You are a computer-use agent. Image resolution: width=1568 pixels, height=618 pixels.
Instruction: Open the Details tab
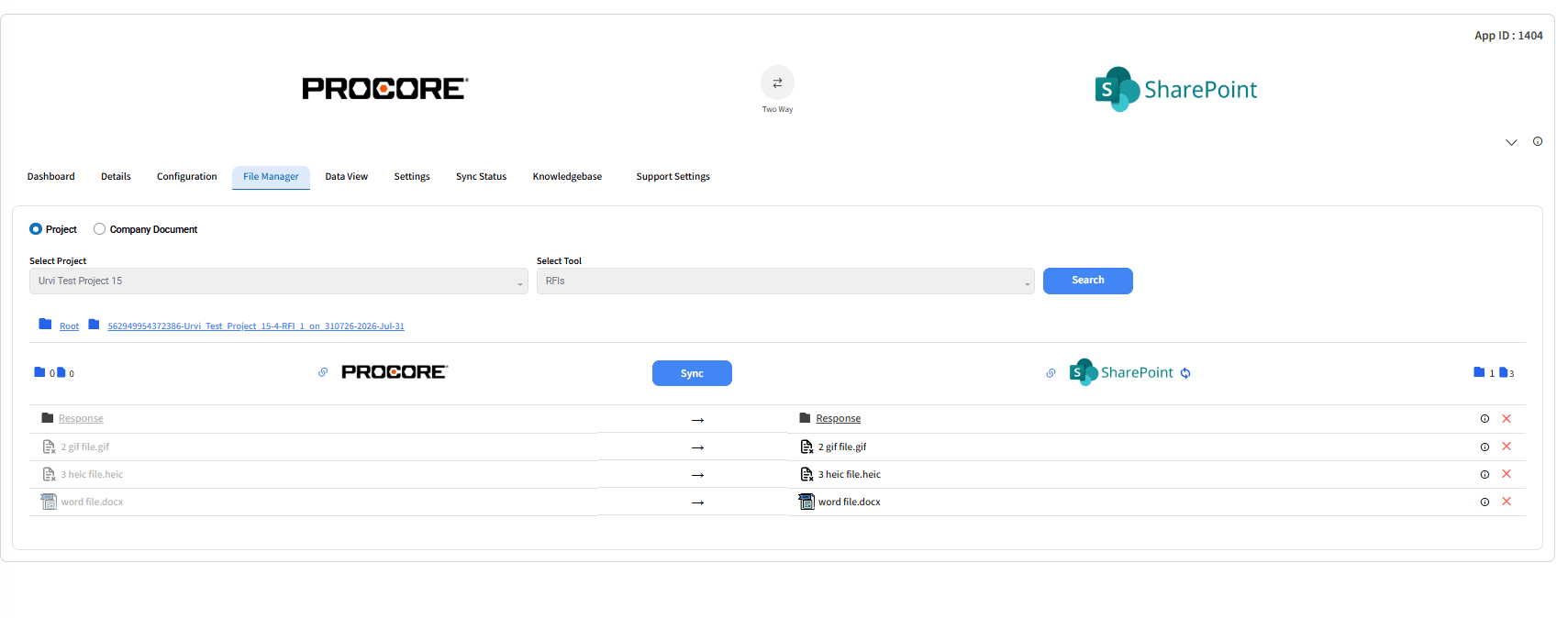coord(116,177)
